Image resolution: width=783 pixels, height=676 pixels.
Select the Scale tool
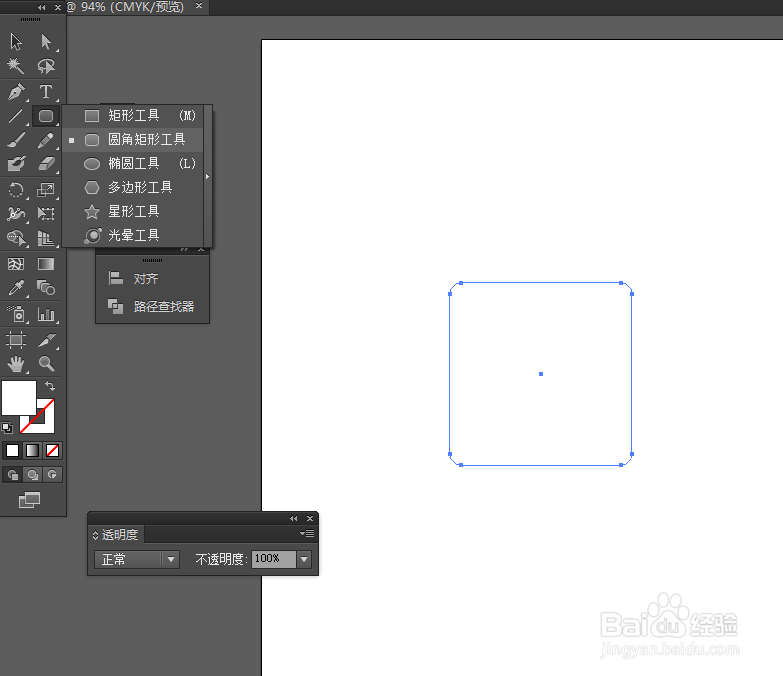(46, 190)
